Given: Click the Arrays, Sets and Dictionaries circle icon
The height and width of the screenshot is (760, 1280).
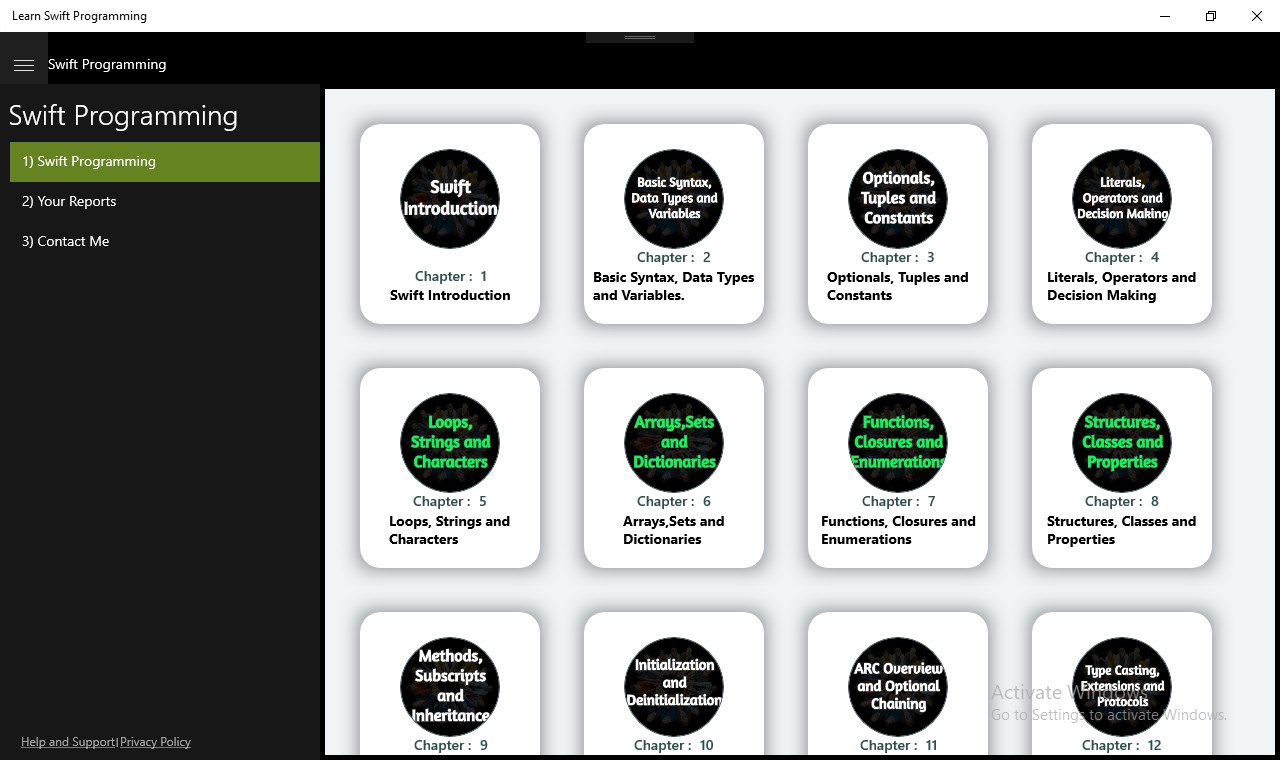Looking at the screenshot, I should [x=674, y=443].
